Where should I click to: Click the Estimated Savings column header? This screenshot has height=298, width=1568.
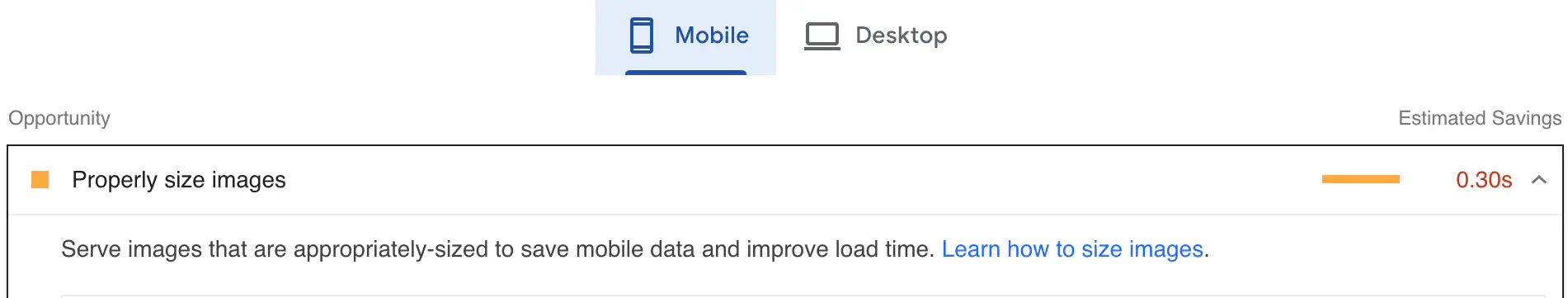click(x=1480, y=118)
